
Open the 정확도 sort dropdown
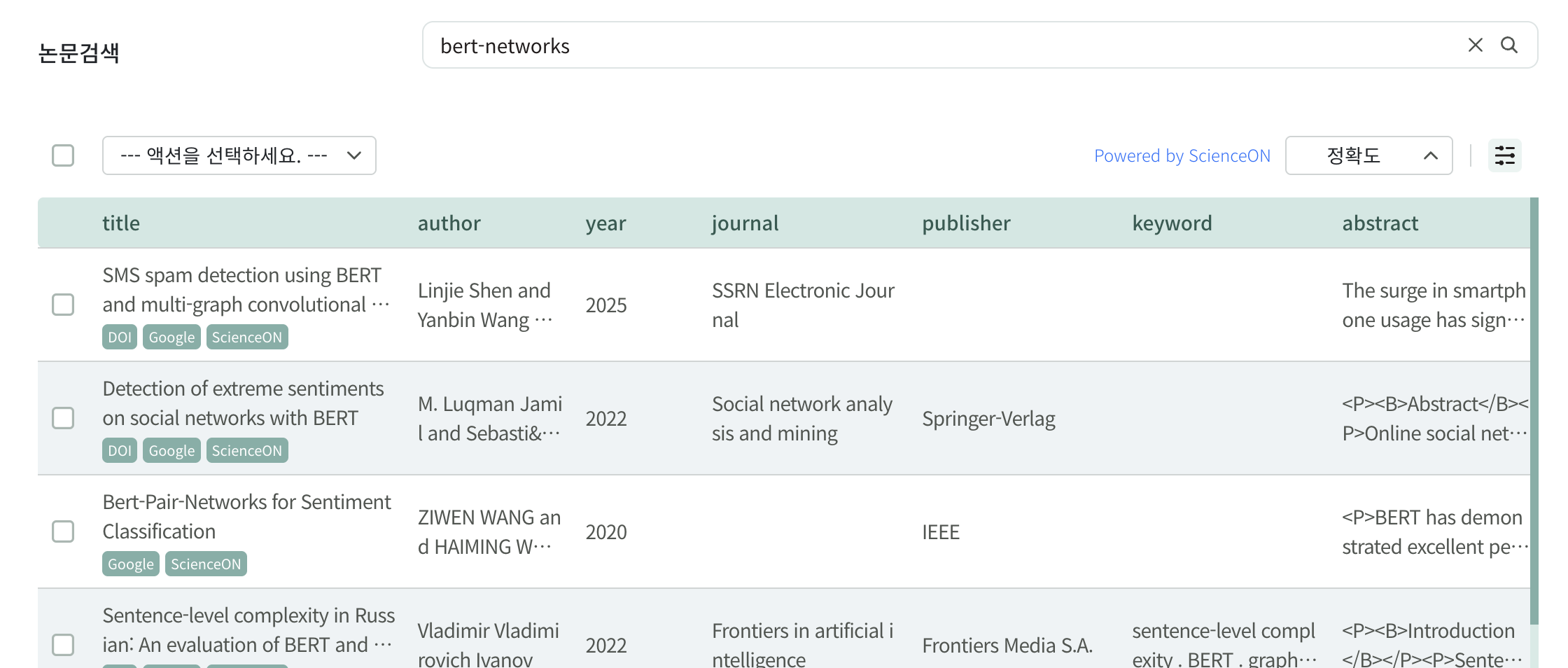tap(1369, 155)
